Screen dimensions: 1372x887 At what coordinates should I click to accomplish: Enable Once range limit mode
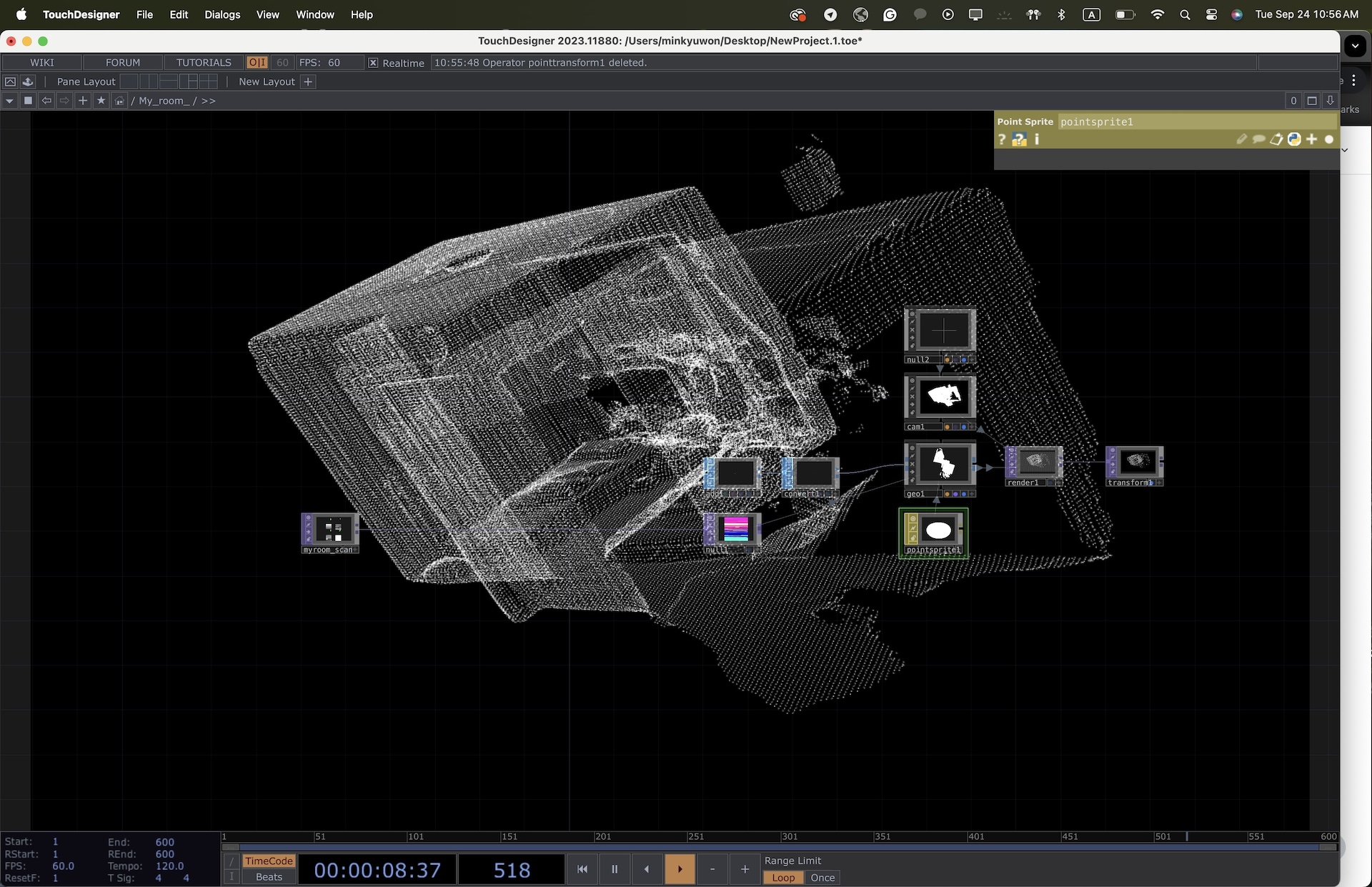822,878
